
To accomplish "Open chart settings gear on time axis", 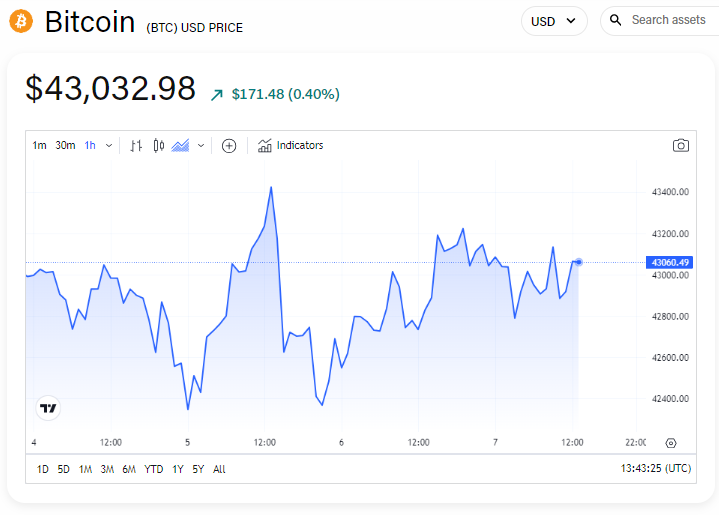I will click(x=671, y=443).
